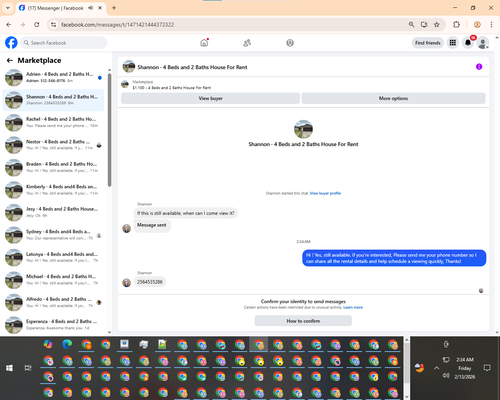The width and height of the screenshot is (500, 400).
Task: Launch Microsoft Edge from the taskbar
Action: [x=67, y=344]
